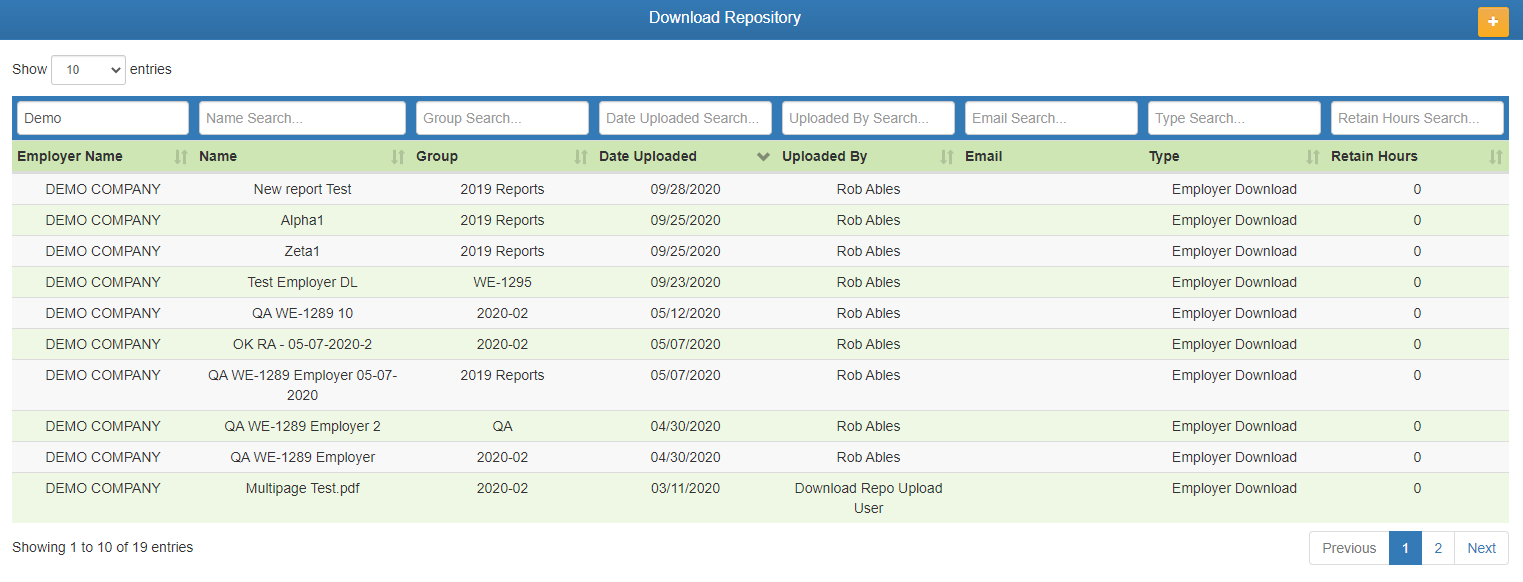
Task: Click sort arrows on Type column
Action: (x=1313, y=157)
